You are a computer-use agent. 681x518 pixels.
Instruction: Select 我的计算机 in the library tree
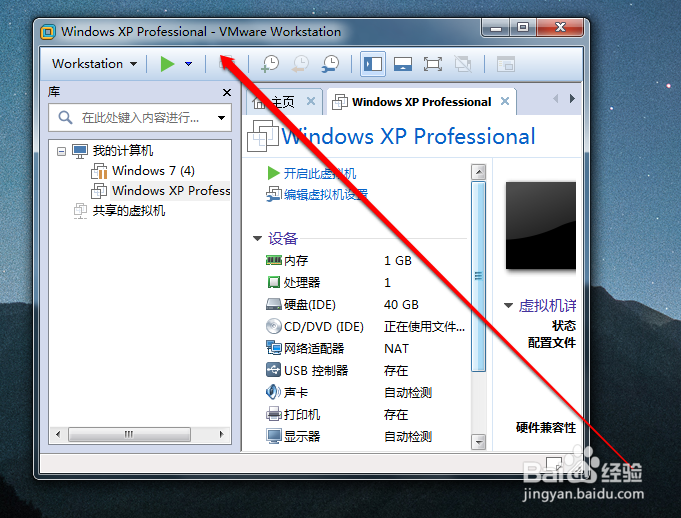click(x=122, y=151)
